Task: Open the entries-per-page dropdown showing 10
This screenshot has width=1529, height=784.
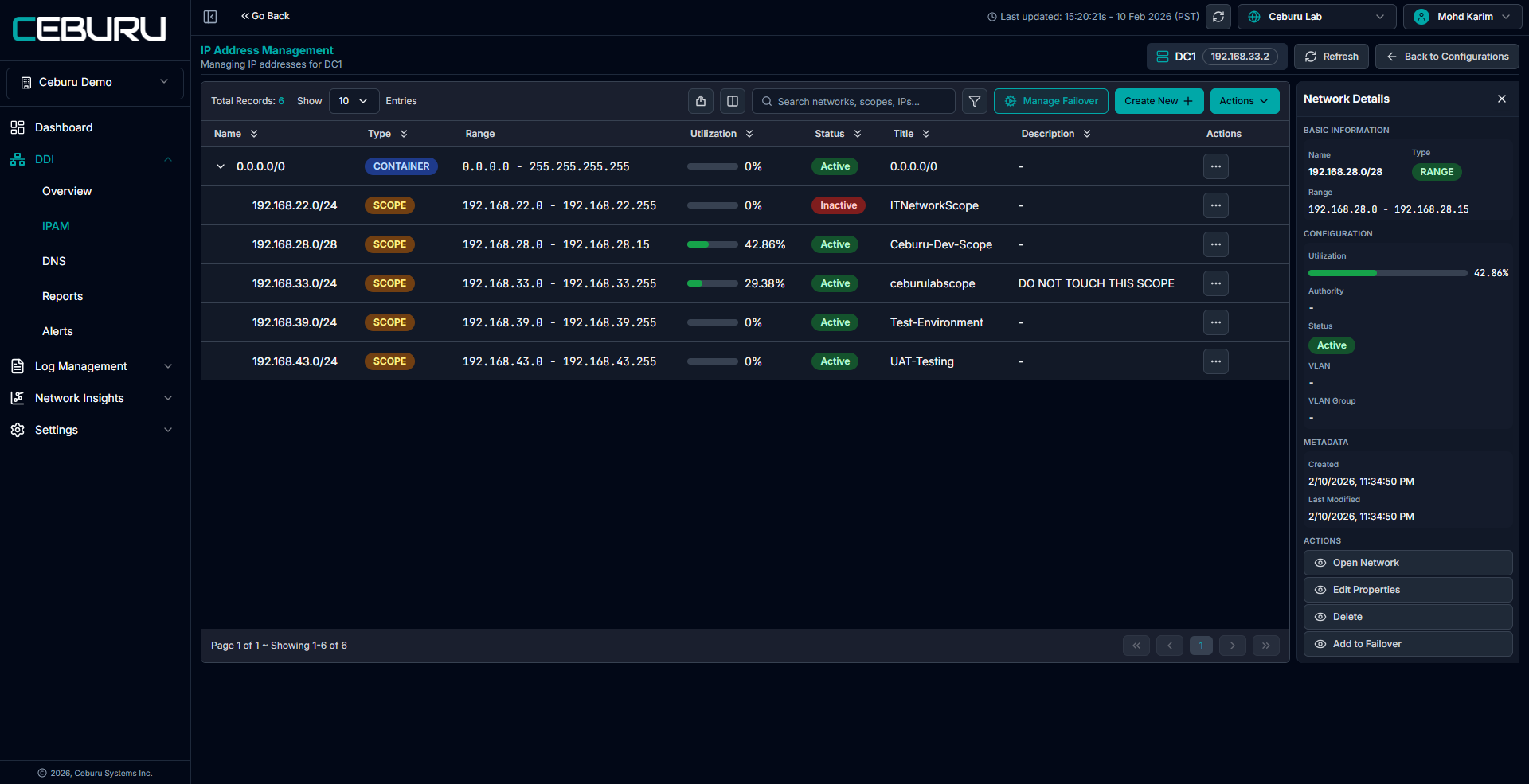Action: pyautogui.click(x=354, y=101)
